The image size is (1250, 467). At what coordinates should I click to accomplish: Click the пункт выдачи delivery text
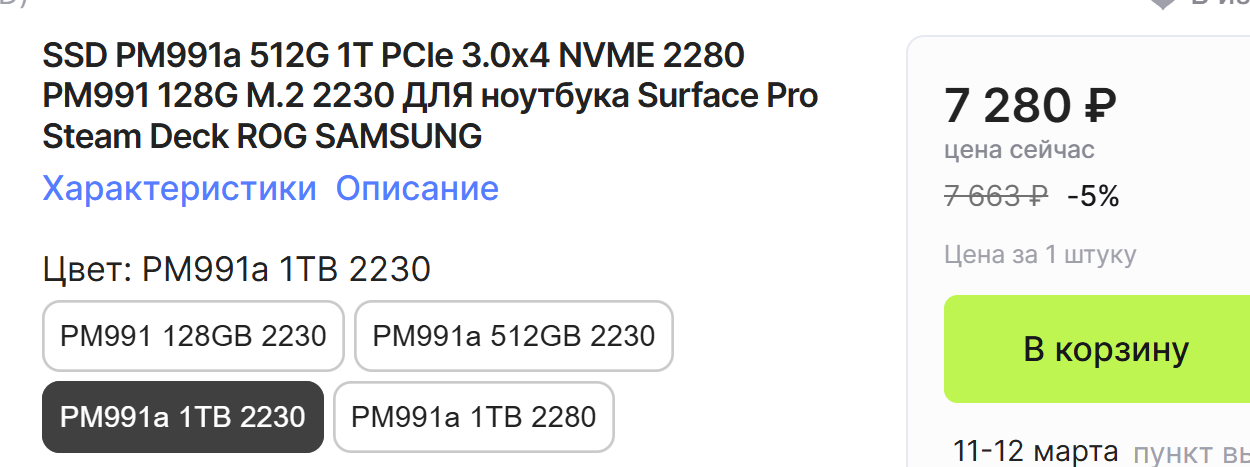coord(1191,451)
